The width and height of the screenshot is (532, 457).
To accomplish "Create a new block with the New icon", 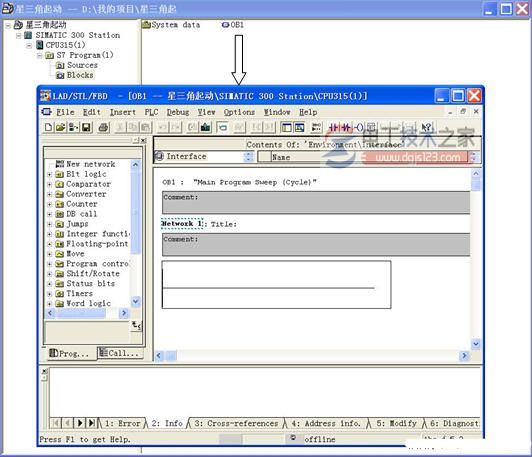I will pos(48,128).
